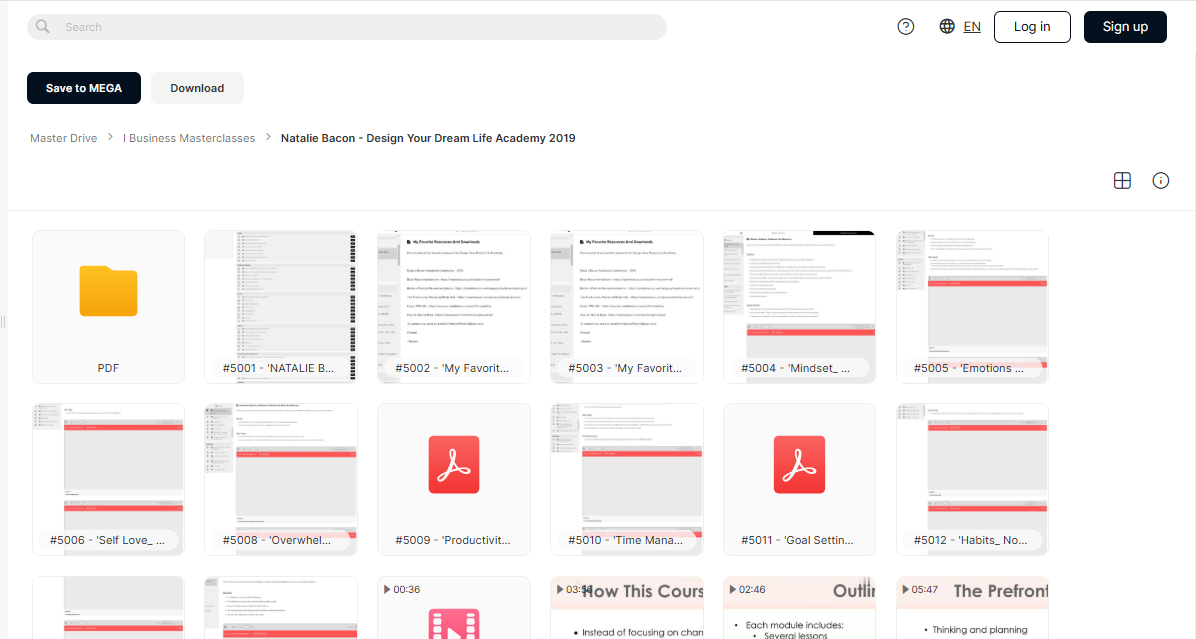Open file #5002 - 'My Favorit...

point(454,307)
